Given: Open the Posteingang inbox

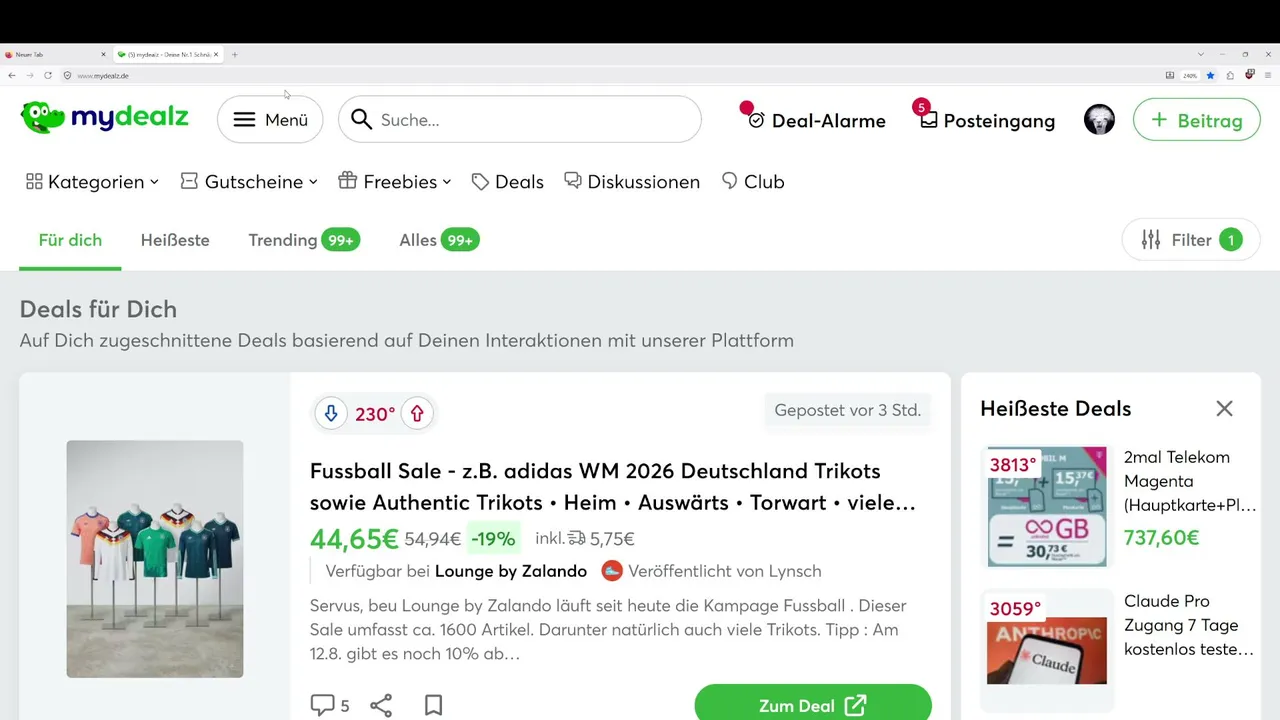Looking at the screenshot, I should coord(987,120).
